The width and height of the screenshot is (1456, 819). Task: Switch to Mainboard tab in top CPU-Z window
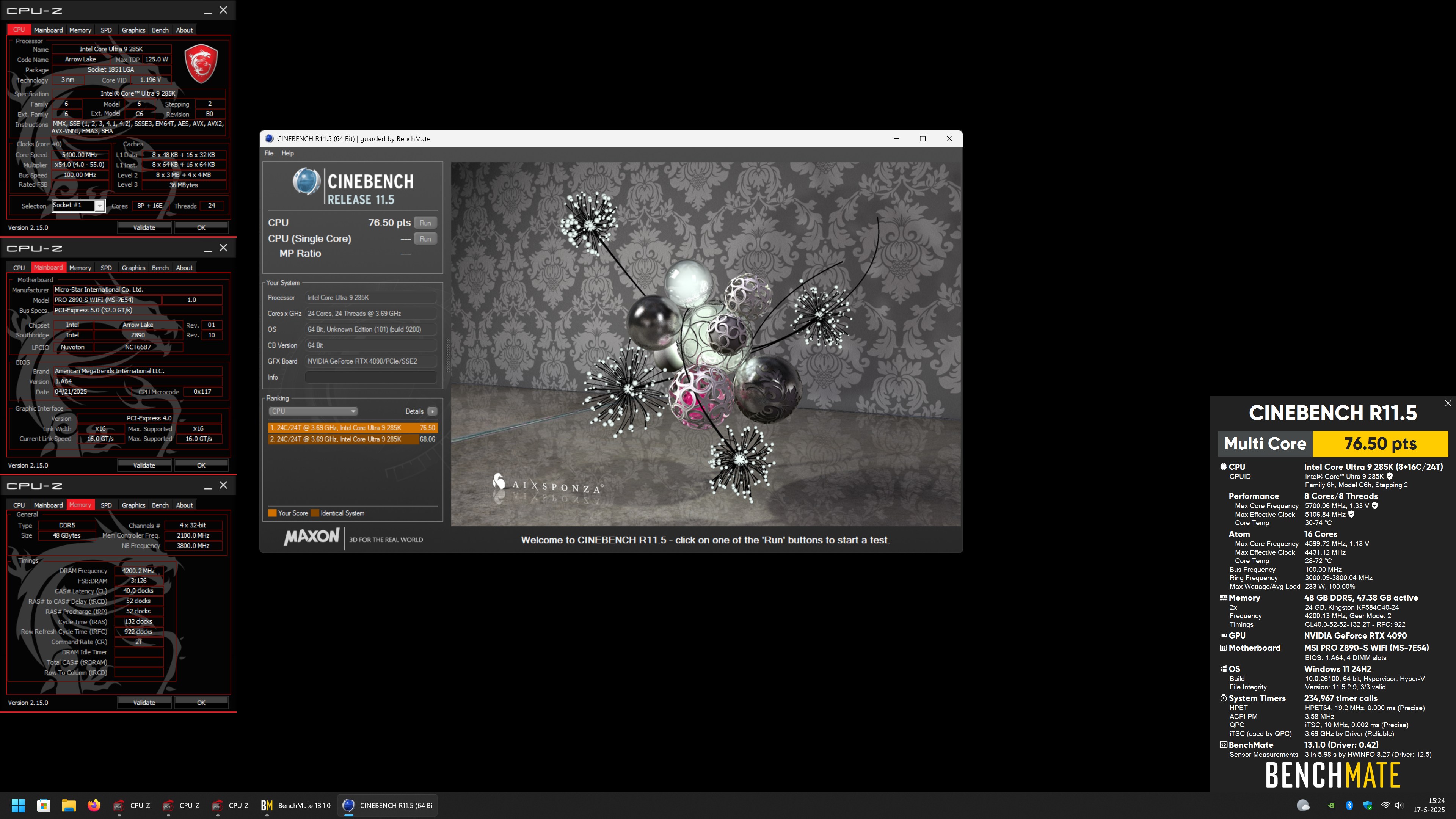48,30
